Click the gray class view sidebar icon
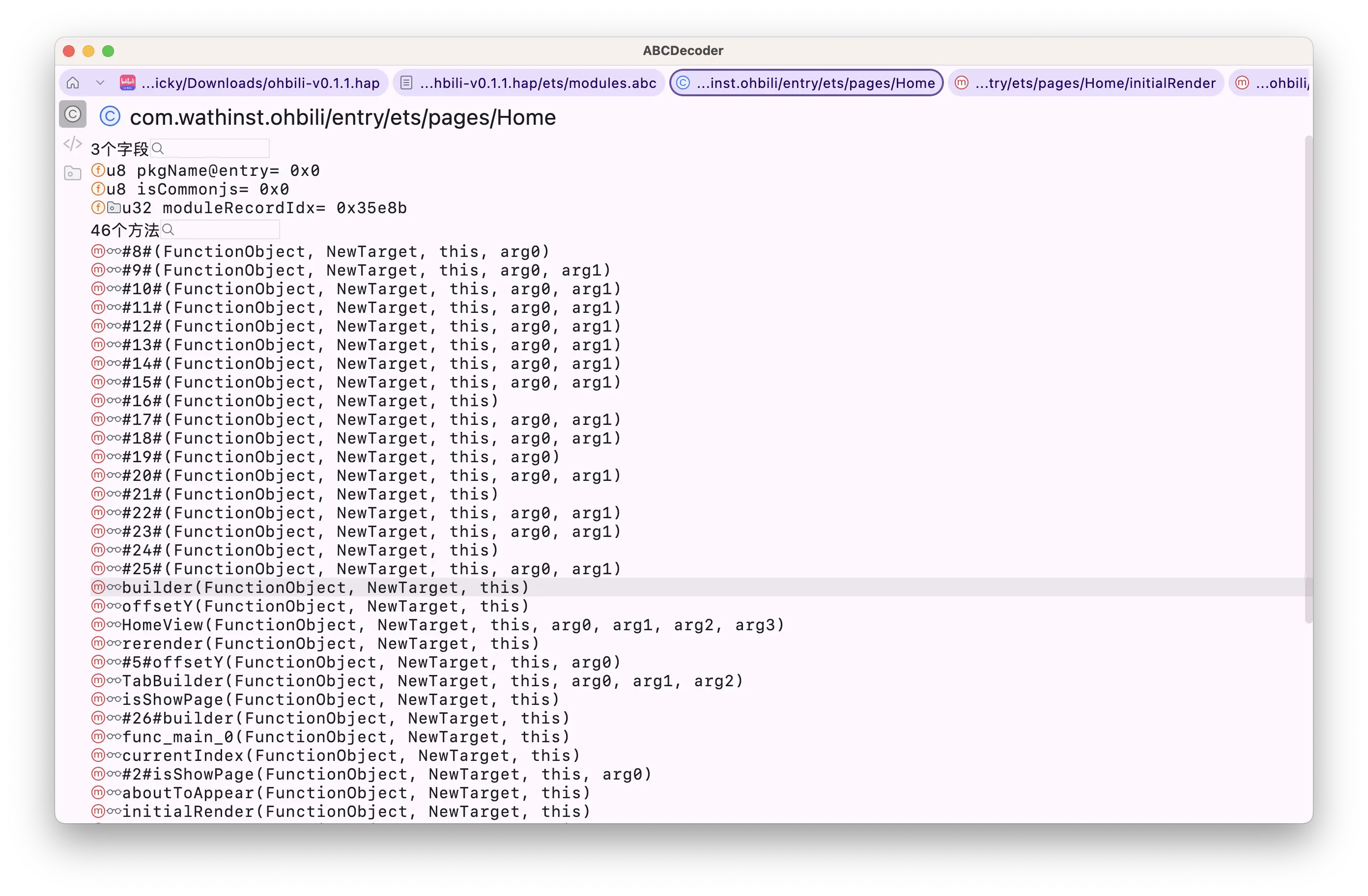Screen dimensions: 1368x896 (72, 114)
